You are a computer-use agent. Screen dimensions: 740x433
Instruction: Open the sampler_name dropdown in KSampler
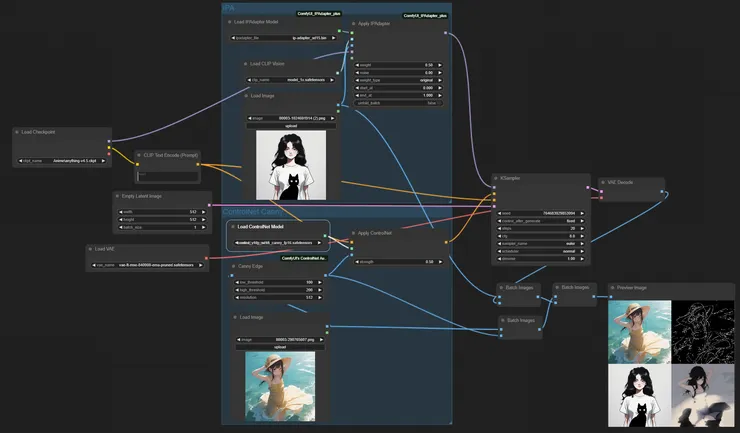point(540,243)
